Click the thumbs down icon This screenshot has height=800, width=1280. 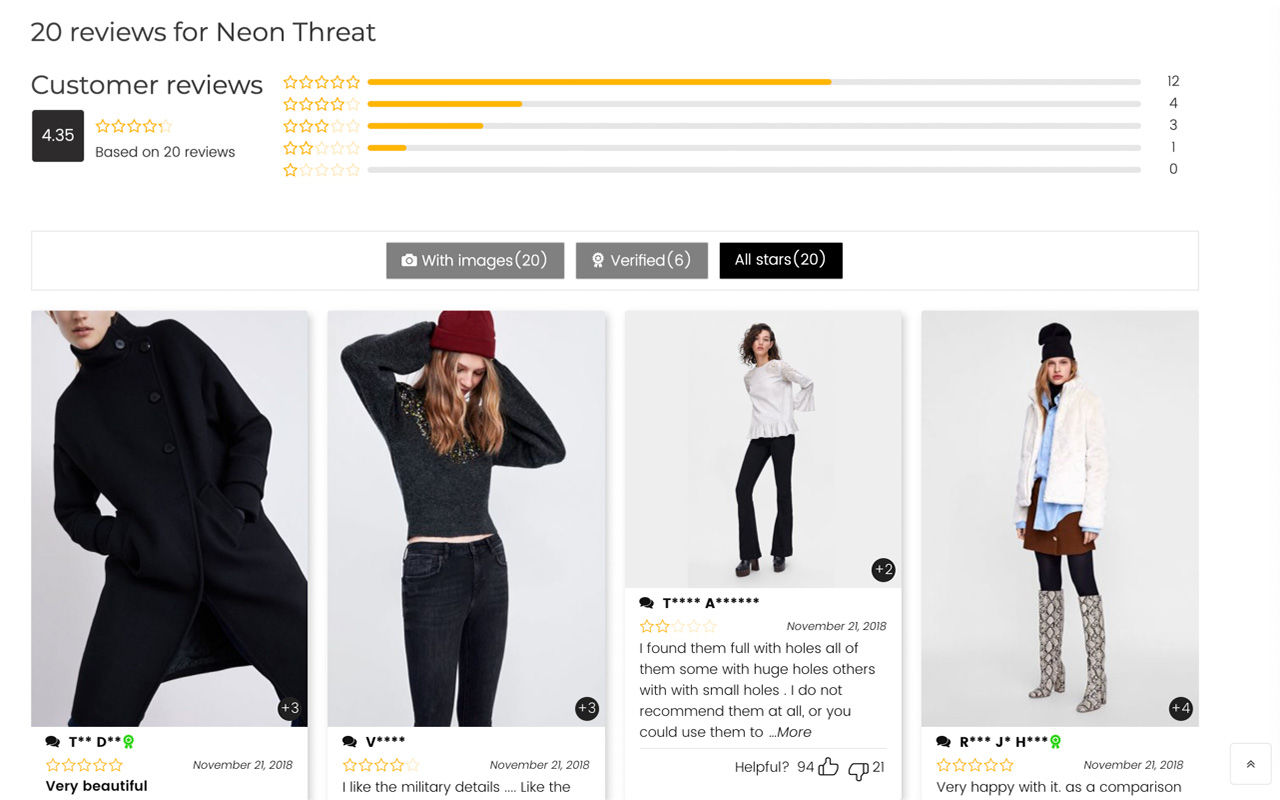tap(858, 769)
